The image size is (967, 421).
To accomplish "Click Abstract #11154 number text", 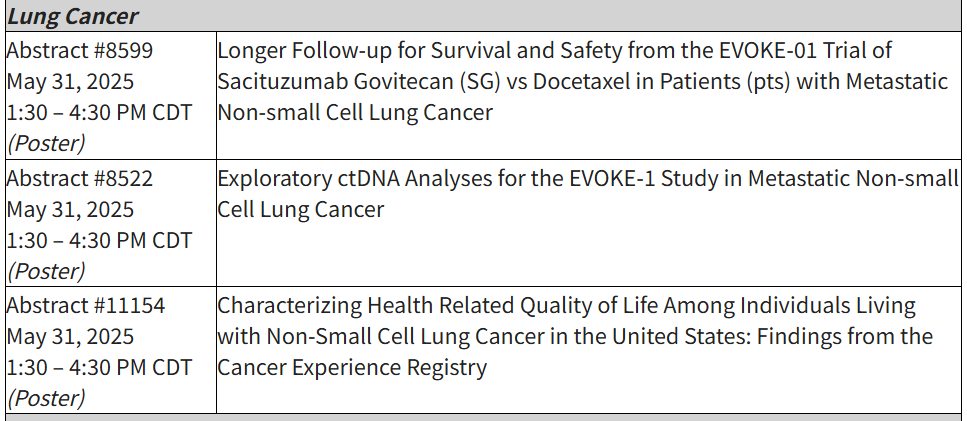I will (x=86, y=305).
